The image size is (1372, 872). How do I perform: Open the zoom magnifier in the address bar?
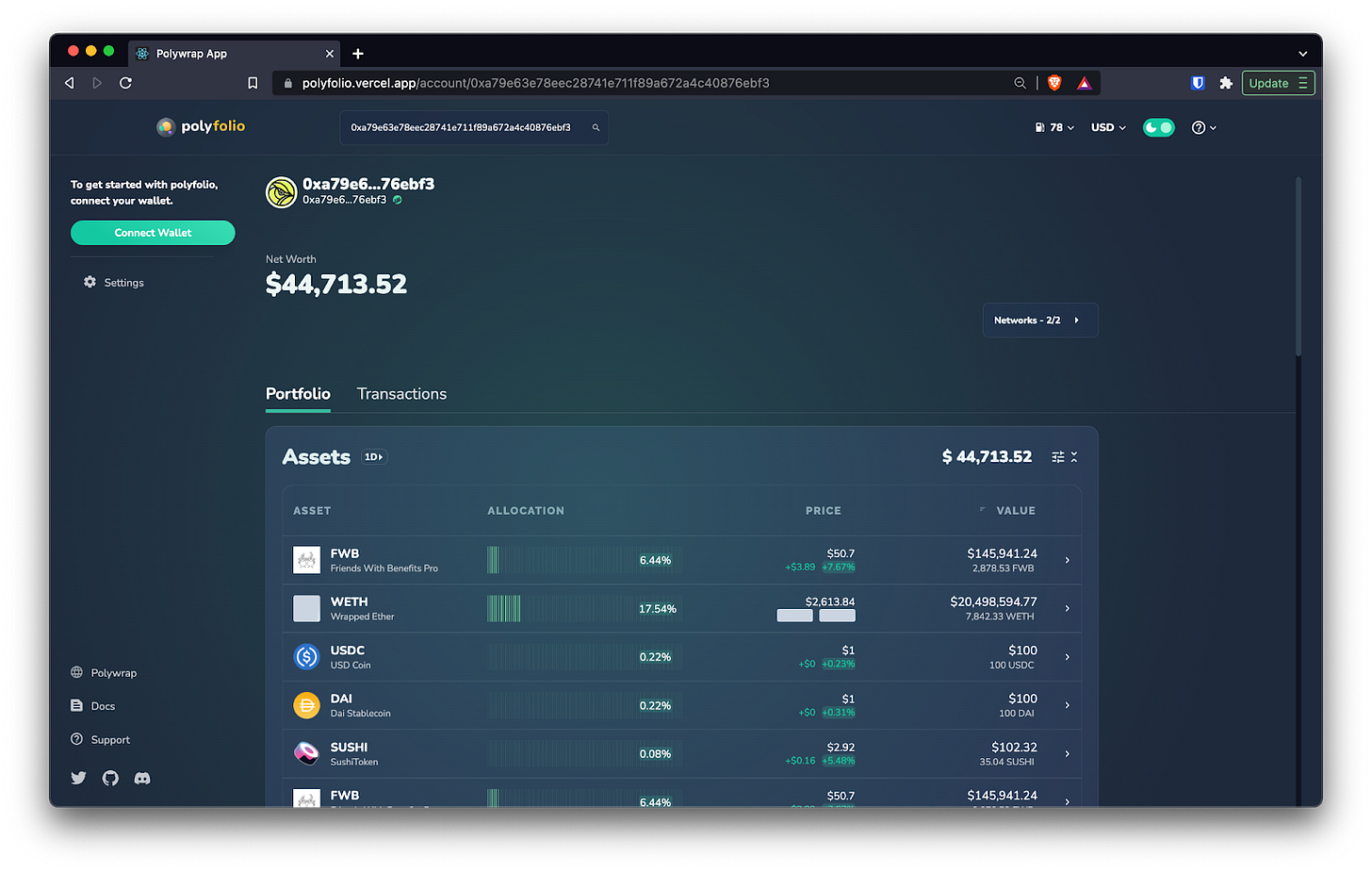click(1020, 83)
